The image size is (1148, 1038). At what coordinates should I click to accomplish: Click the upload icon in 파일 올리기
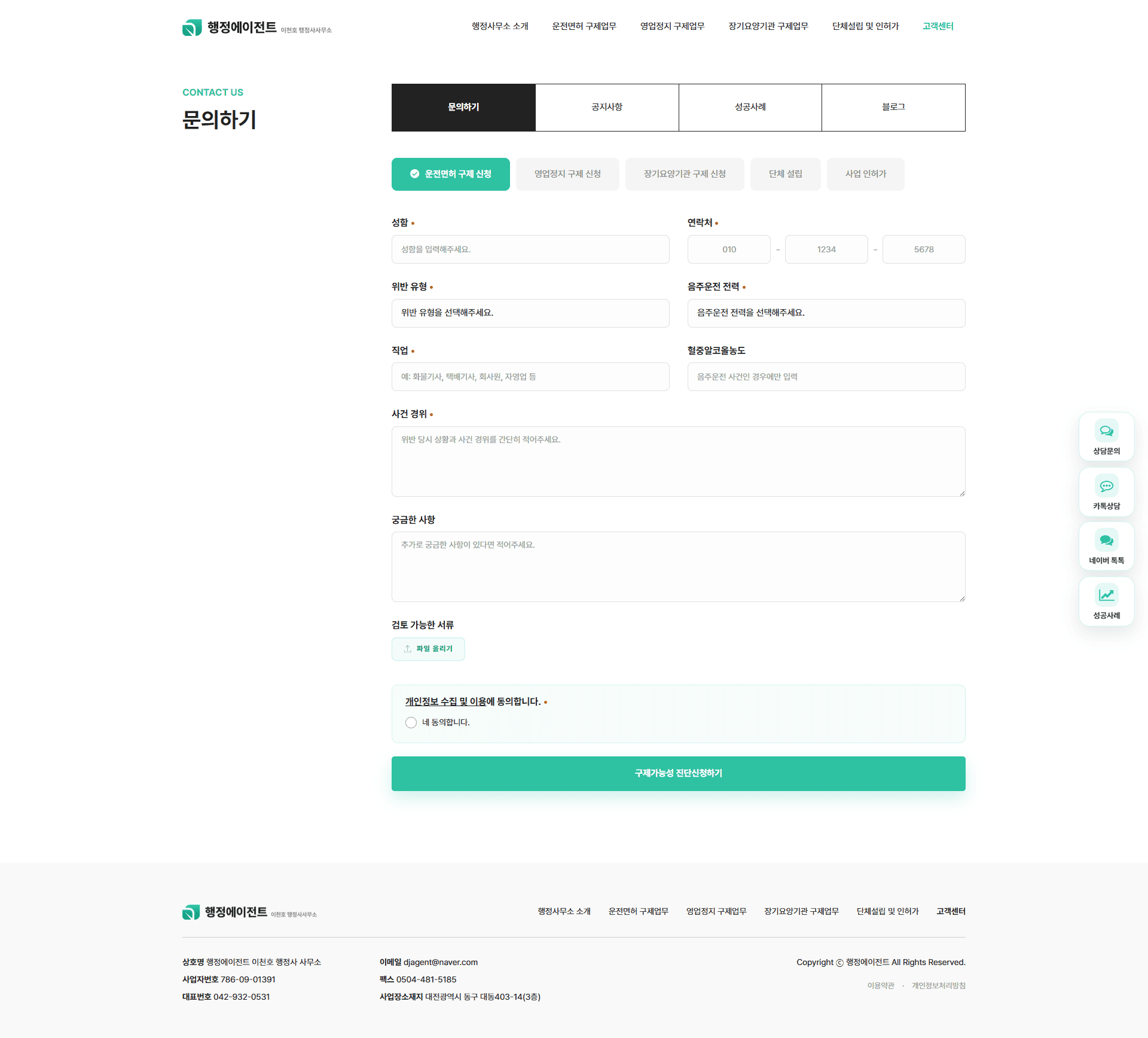[x=408, y=649]
